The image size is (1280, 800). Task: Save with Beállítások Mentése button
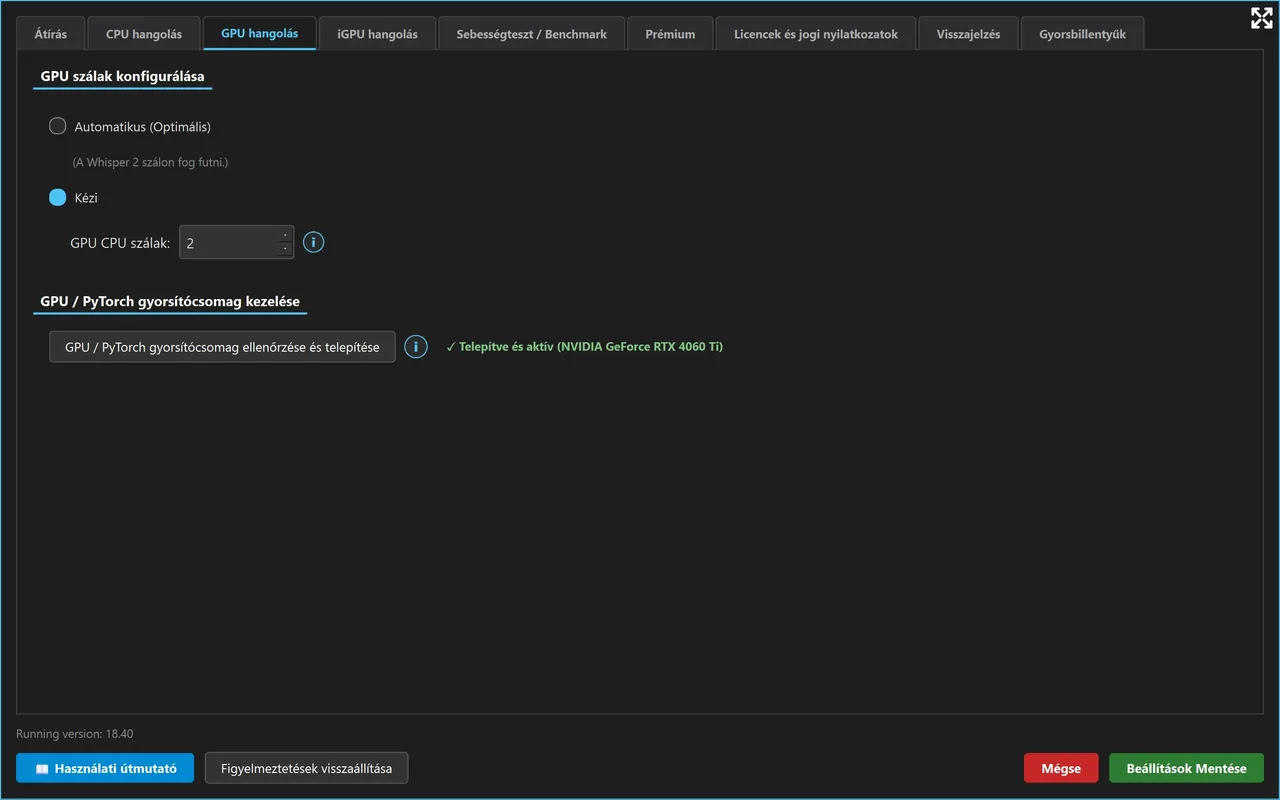pos(1186,768)
